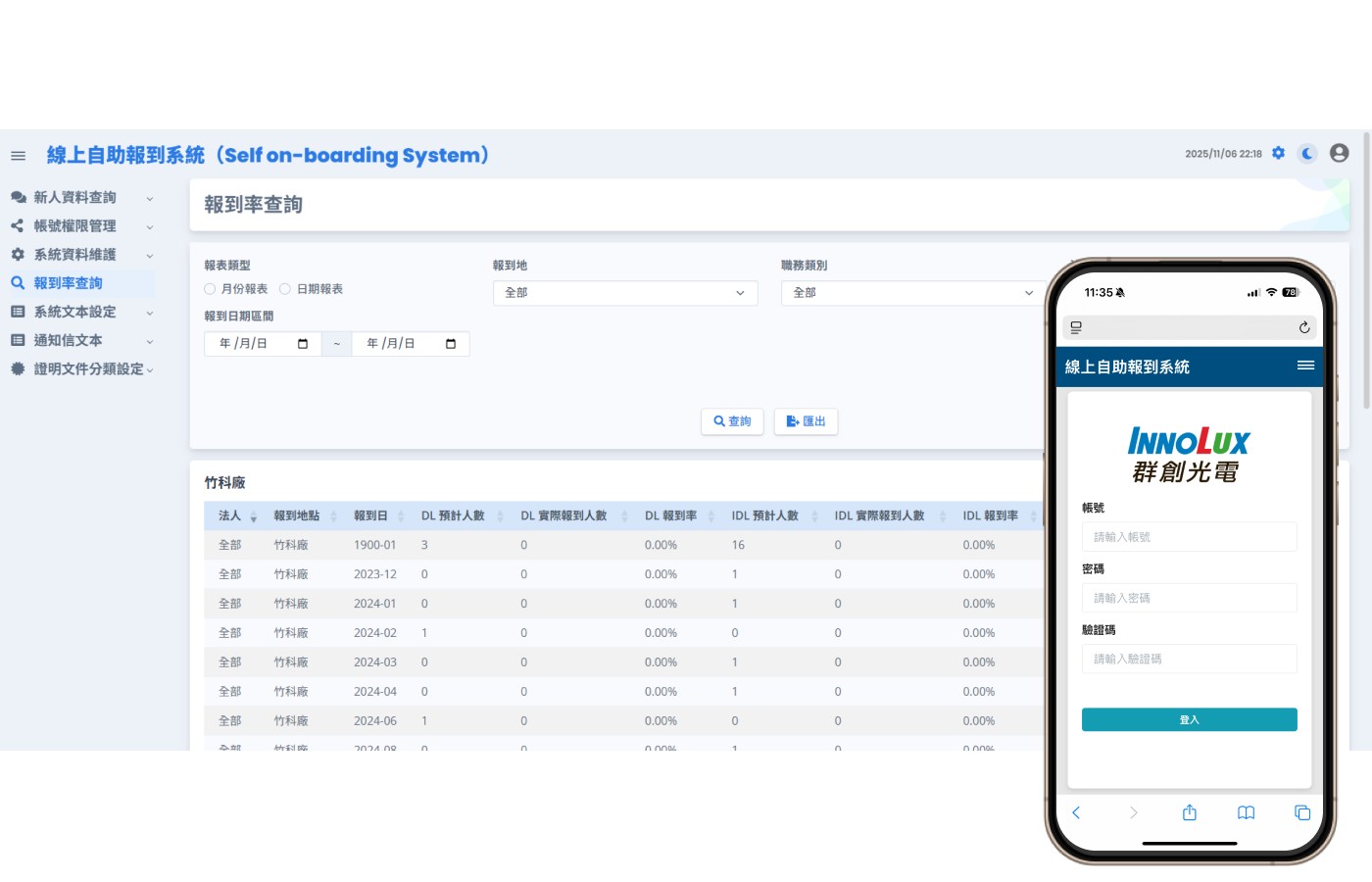
Task: Select 月份報表 radio button
Action: click(x=210, y=289)
